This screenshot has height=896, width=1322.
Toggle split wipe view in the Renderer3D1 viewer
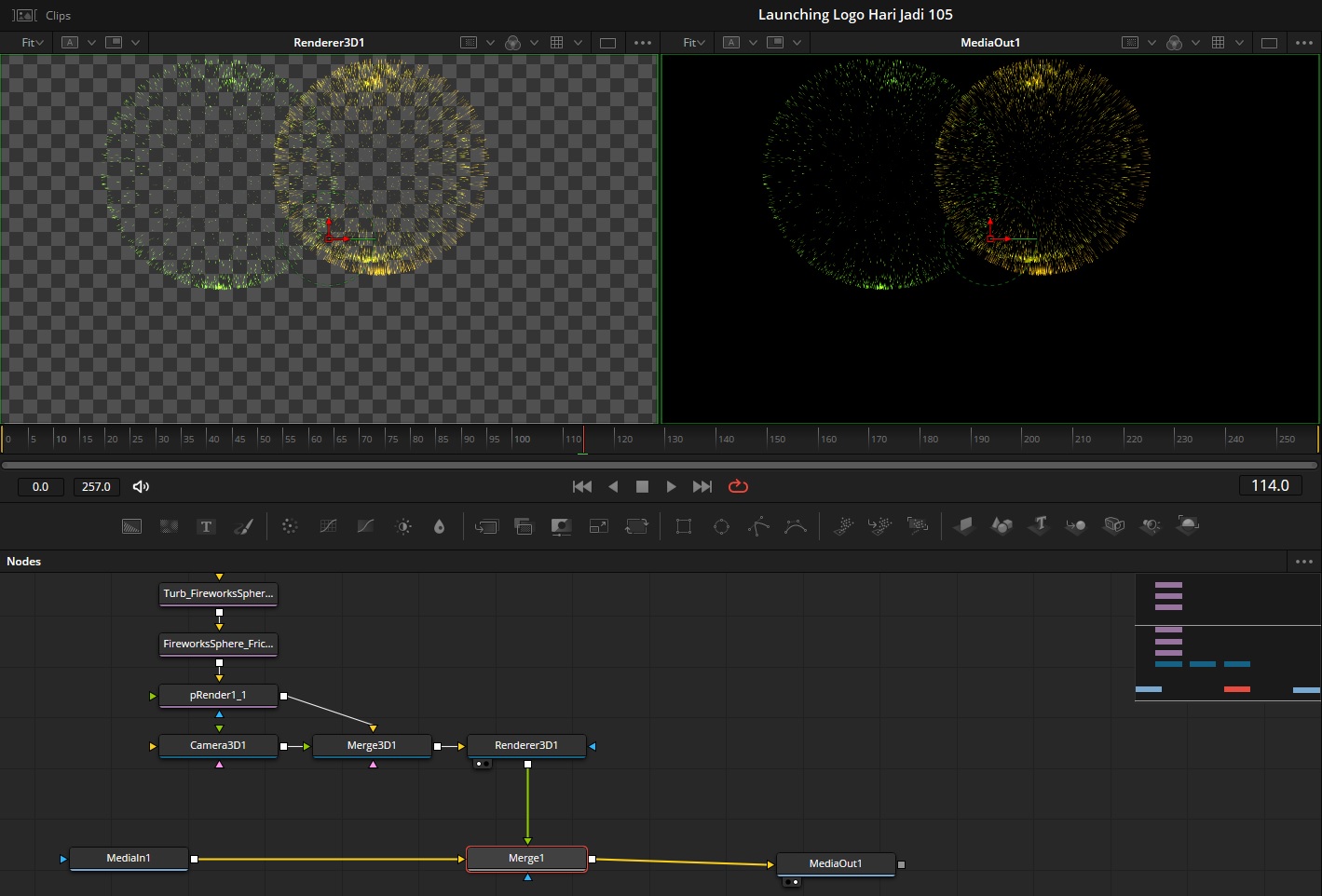coord(114,43)
